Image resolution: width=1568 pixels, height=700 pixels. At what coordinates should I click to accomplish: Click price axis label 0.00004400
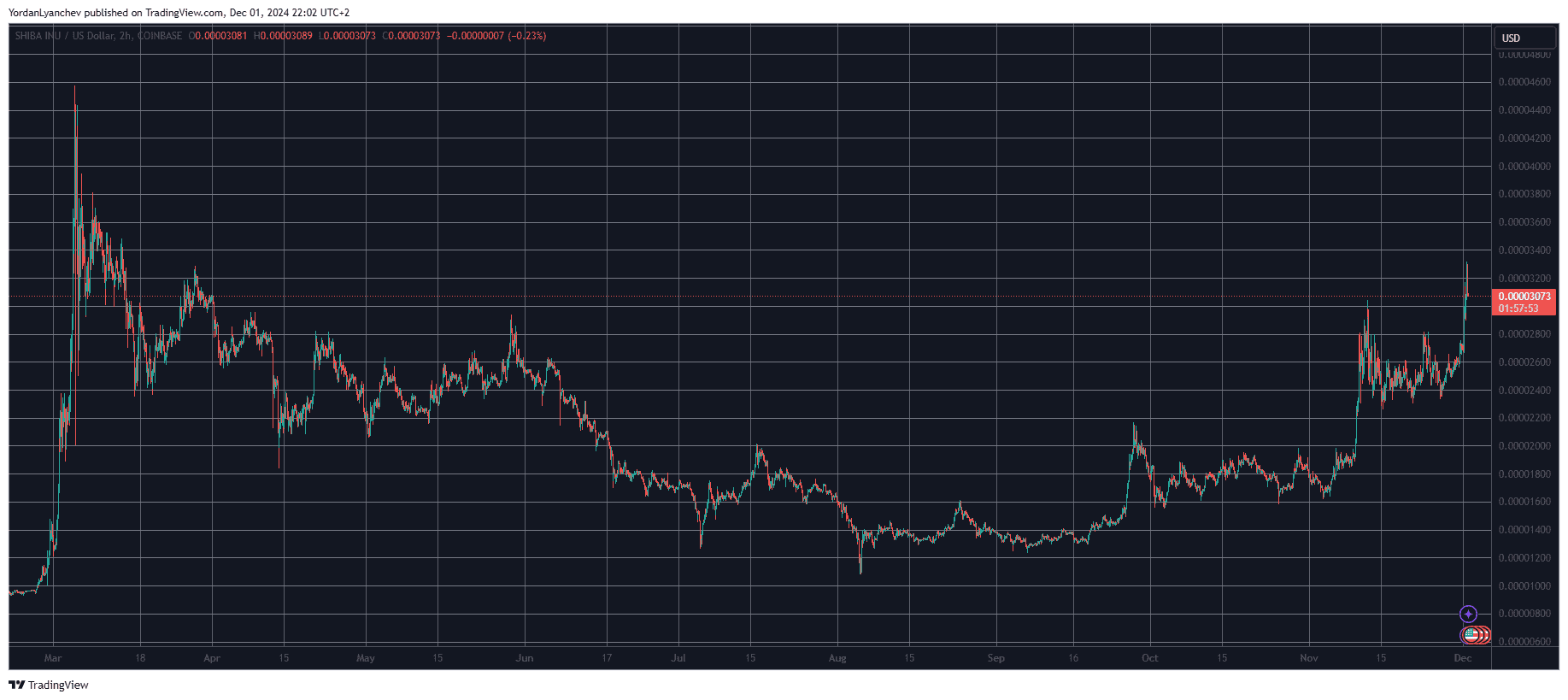pyautogui.click(x=1524, y=110)
